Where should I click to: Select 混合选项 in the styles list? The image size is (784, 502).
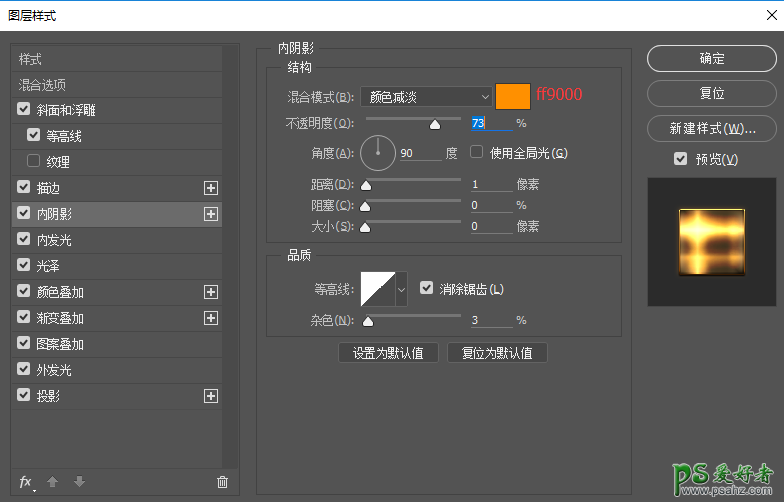click(x=42, y=85)
